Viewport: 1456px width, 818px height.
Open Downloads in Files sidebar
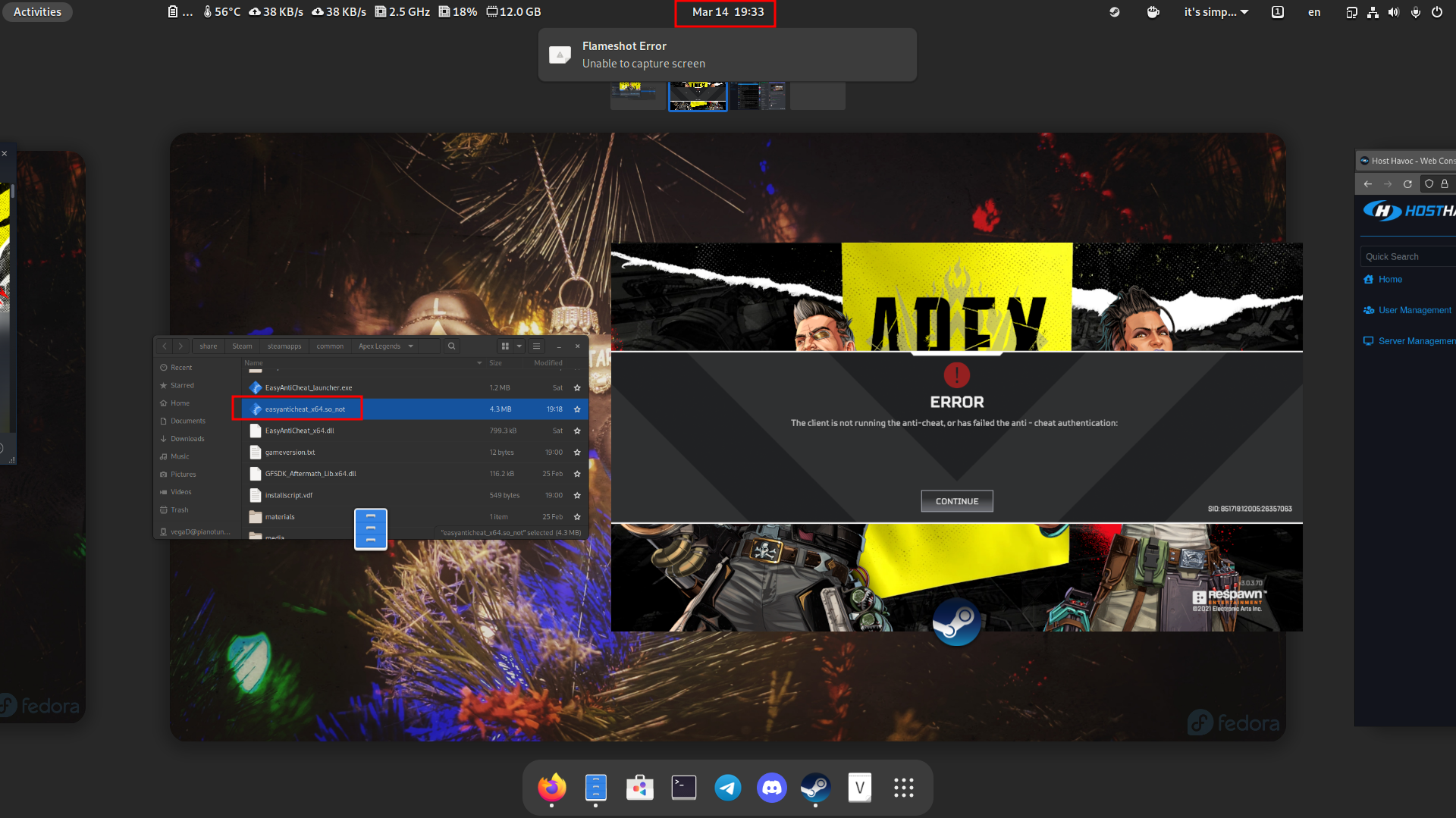coord(187,439)
